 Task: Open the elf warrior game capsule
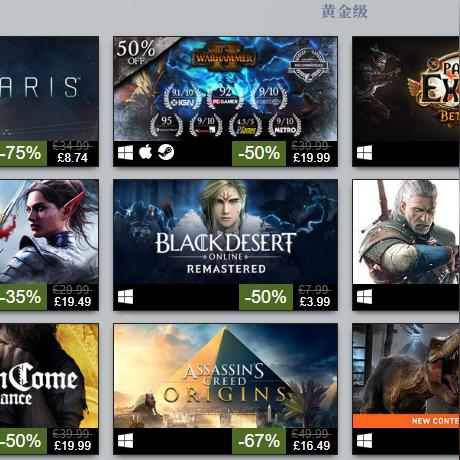click(49, 232)
